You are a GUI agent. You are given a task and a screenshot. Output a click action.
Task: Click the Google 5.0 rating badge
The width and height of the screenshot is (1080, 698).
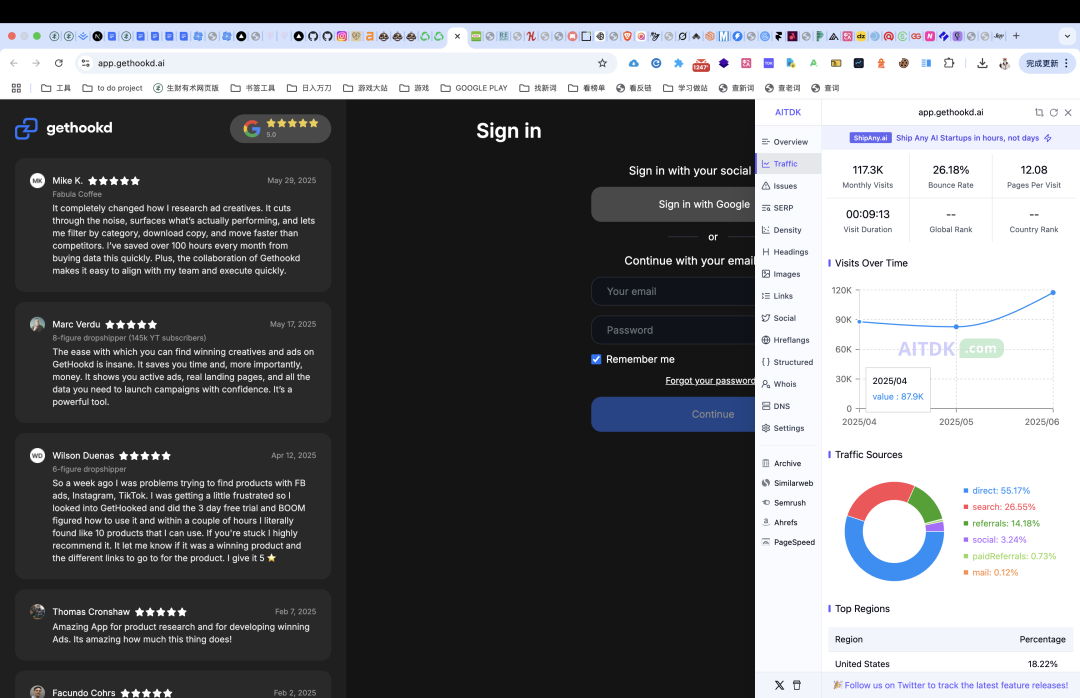[280, 128]
